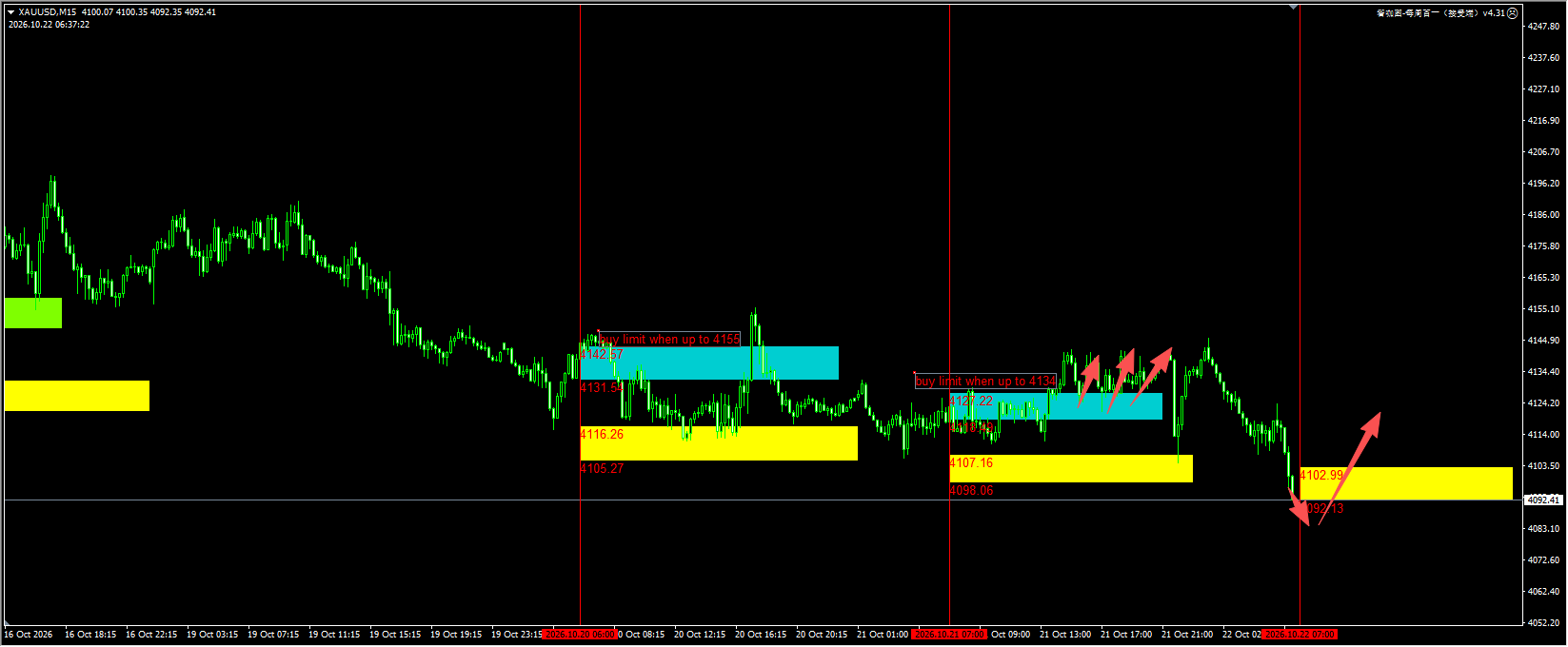Select the yellow zone labeled 4107.16

(1071, 468)
